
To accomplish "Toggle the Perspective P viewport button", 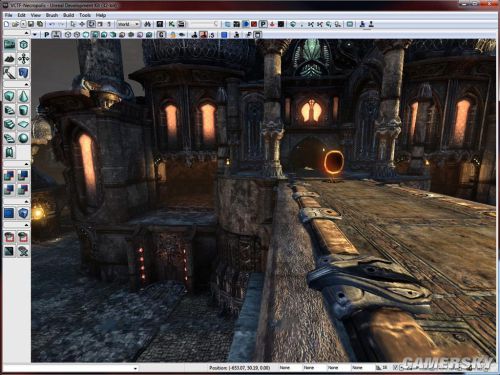I will point(47,35).
